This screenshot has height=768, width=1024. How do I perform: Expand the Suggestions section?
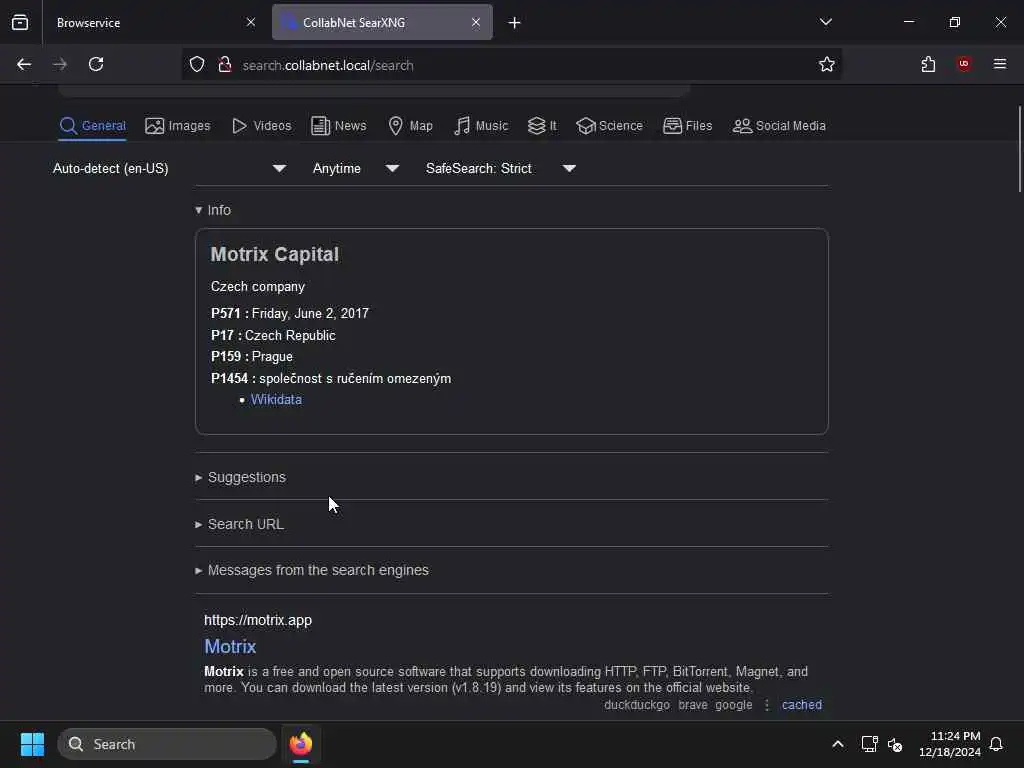point(240,477)
